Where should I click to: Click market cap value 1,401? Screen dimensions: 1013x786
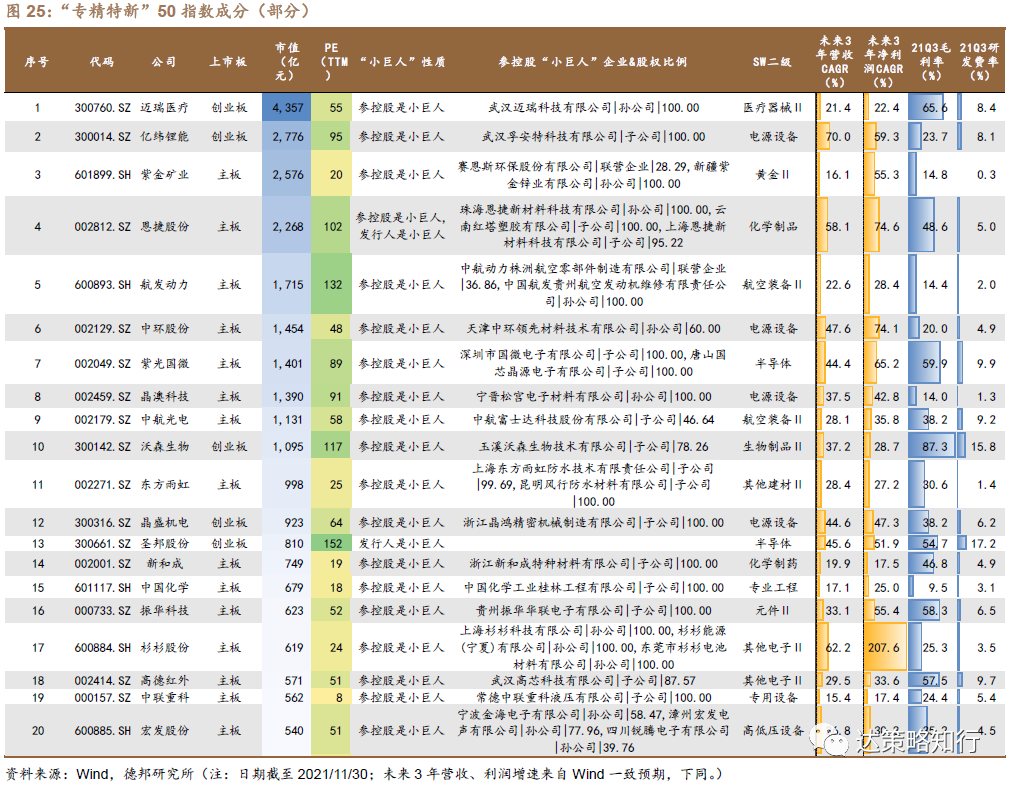287,364
